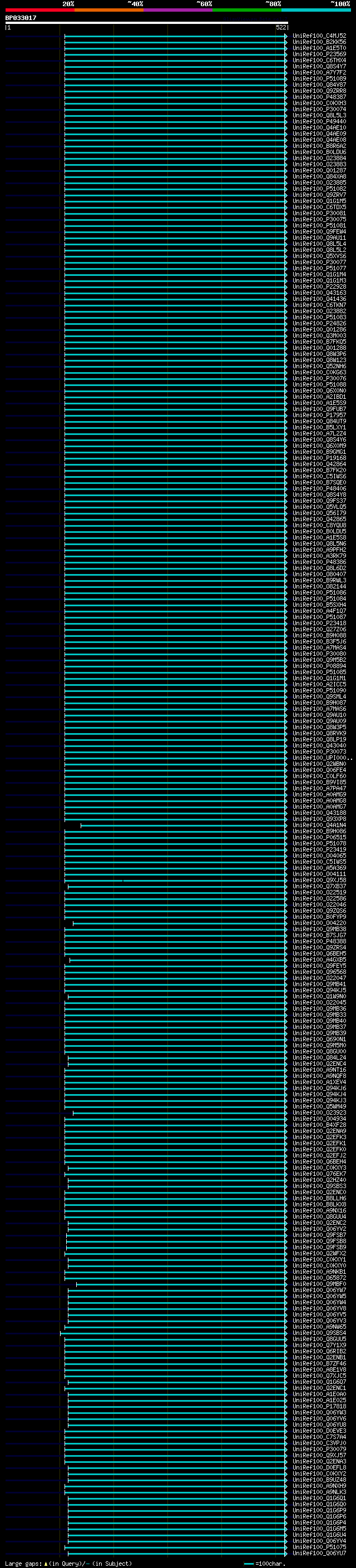This screenshot has width=356, height=1568.
Task: Select hit name UniRef100_C5IWS5
Action: pos(319,862)
